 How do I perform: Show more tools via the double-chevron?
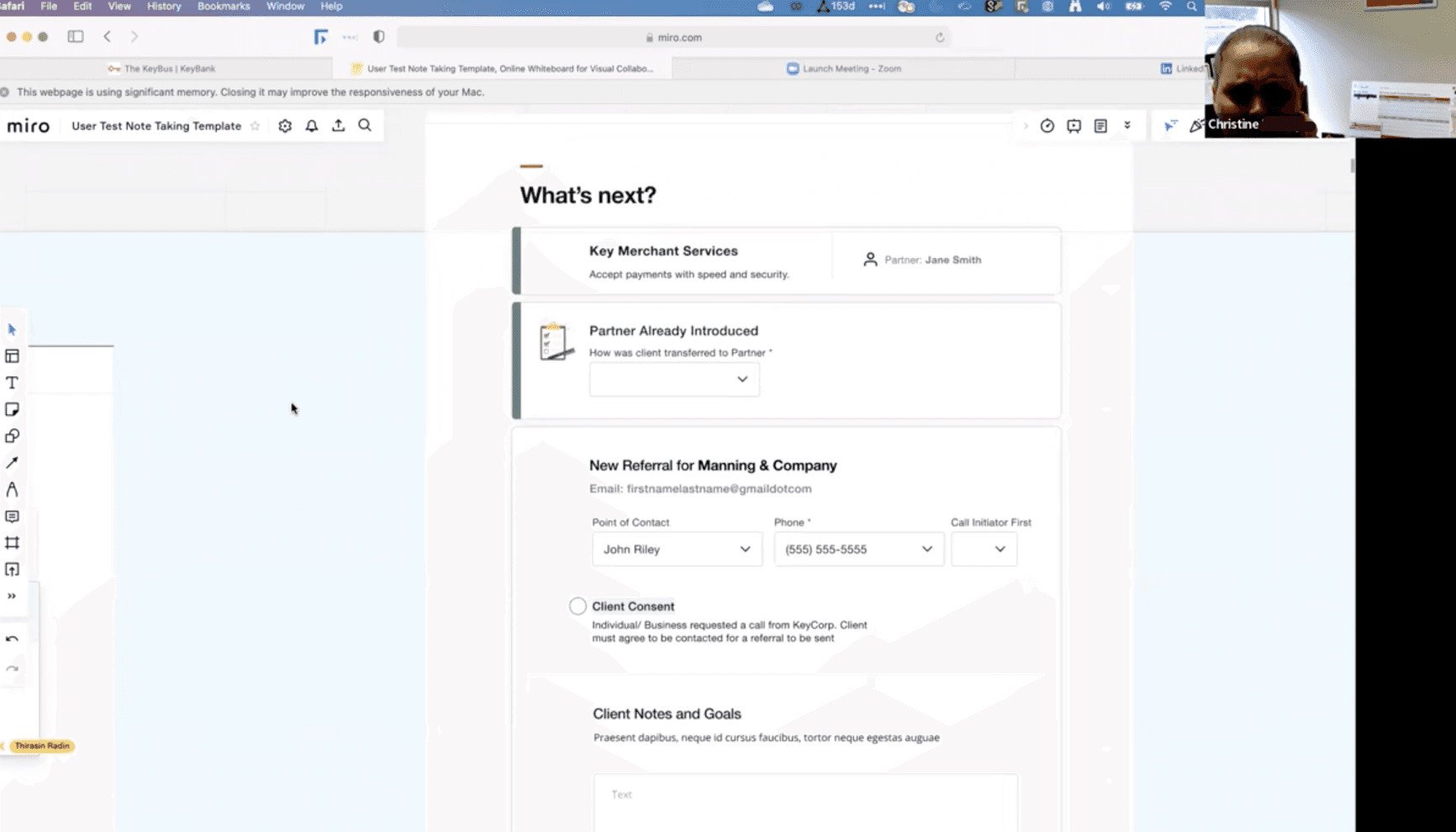pyautogui.click(x=12, y=595)
